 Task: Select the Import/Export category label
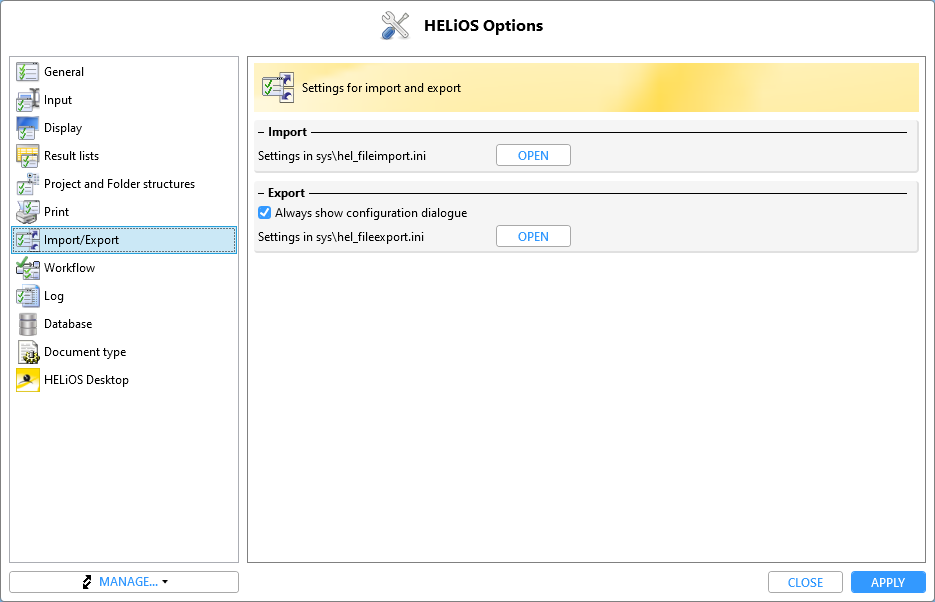click(x=81, y=240)
